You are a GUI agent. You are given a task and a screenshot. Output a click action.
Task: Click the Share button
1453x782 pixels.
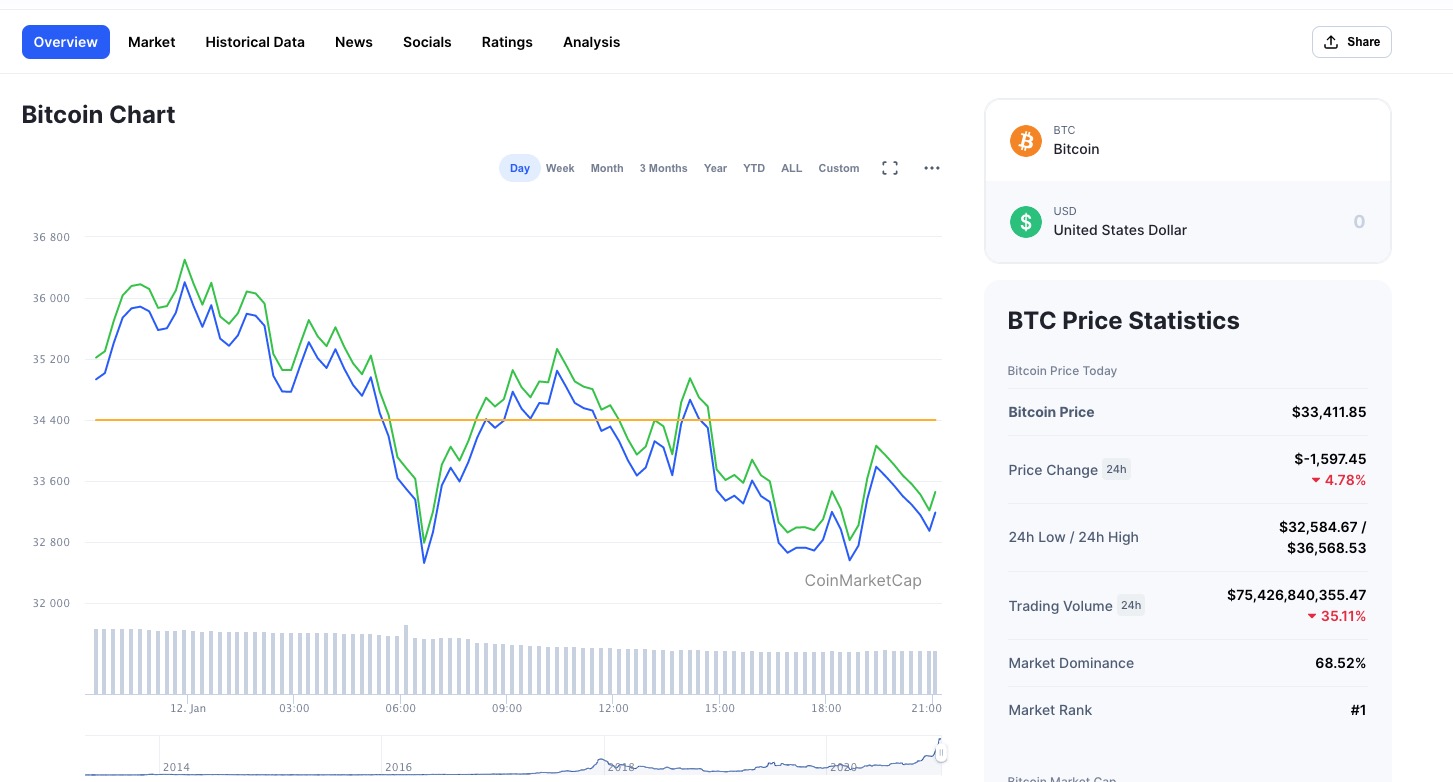(1351, 42)
